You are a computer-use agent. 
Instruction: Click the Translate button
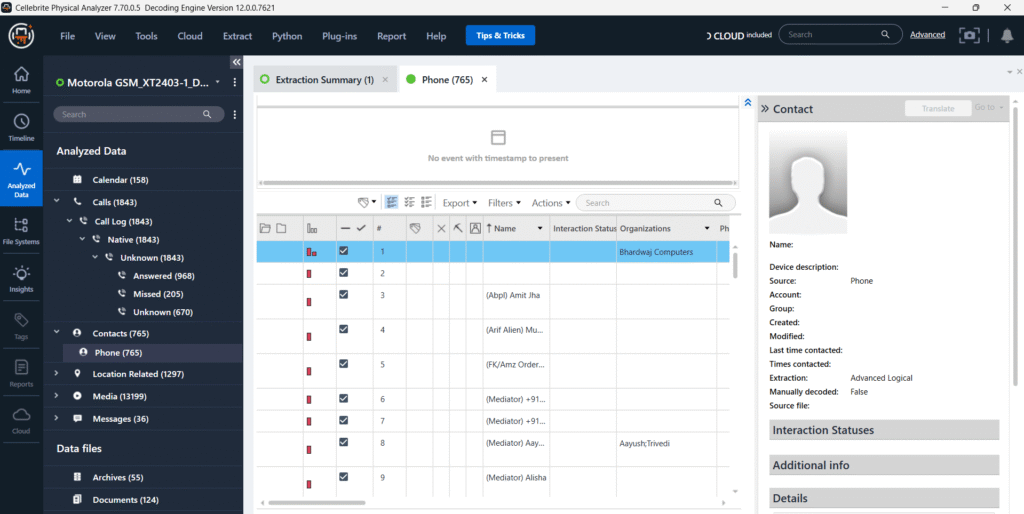tap(938, 108)
